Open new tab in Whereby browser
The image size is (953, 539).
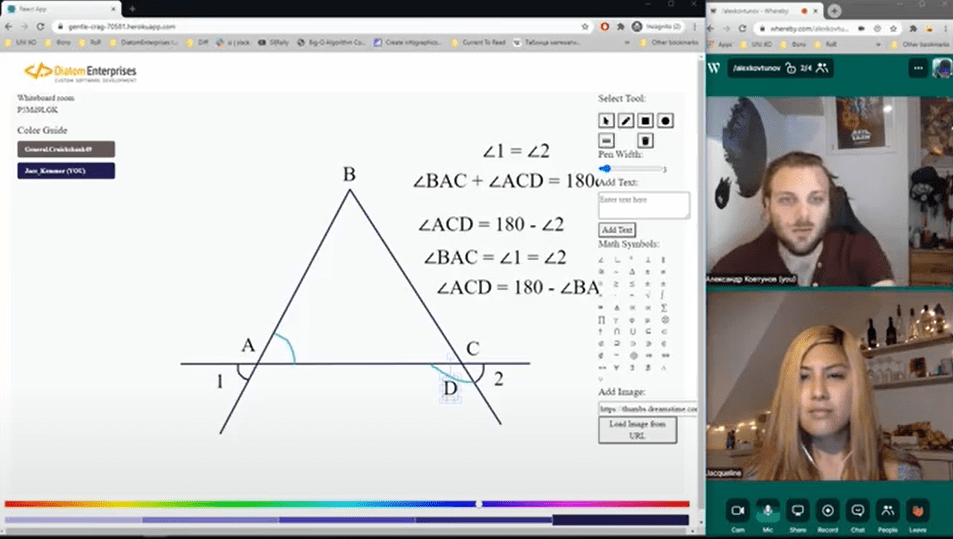tap(834, 10)
